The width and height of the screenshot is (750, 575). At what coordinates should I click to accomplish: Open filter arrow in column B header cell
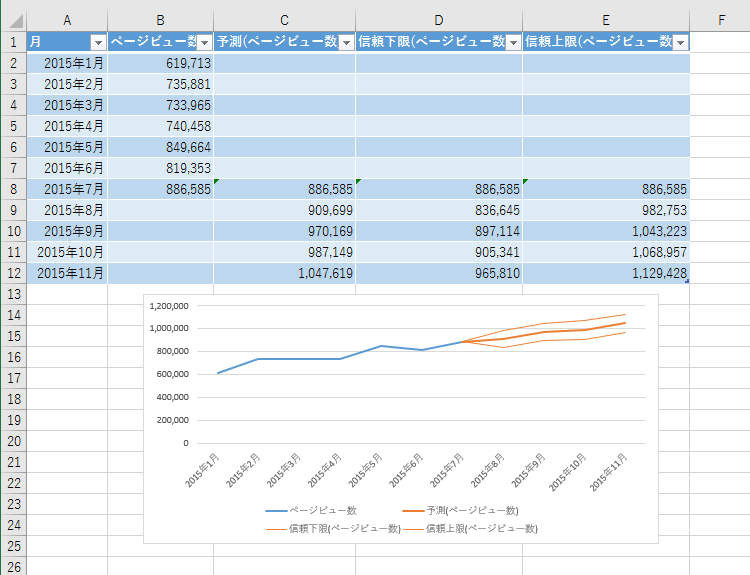click(x=203, y=42)
